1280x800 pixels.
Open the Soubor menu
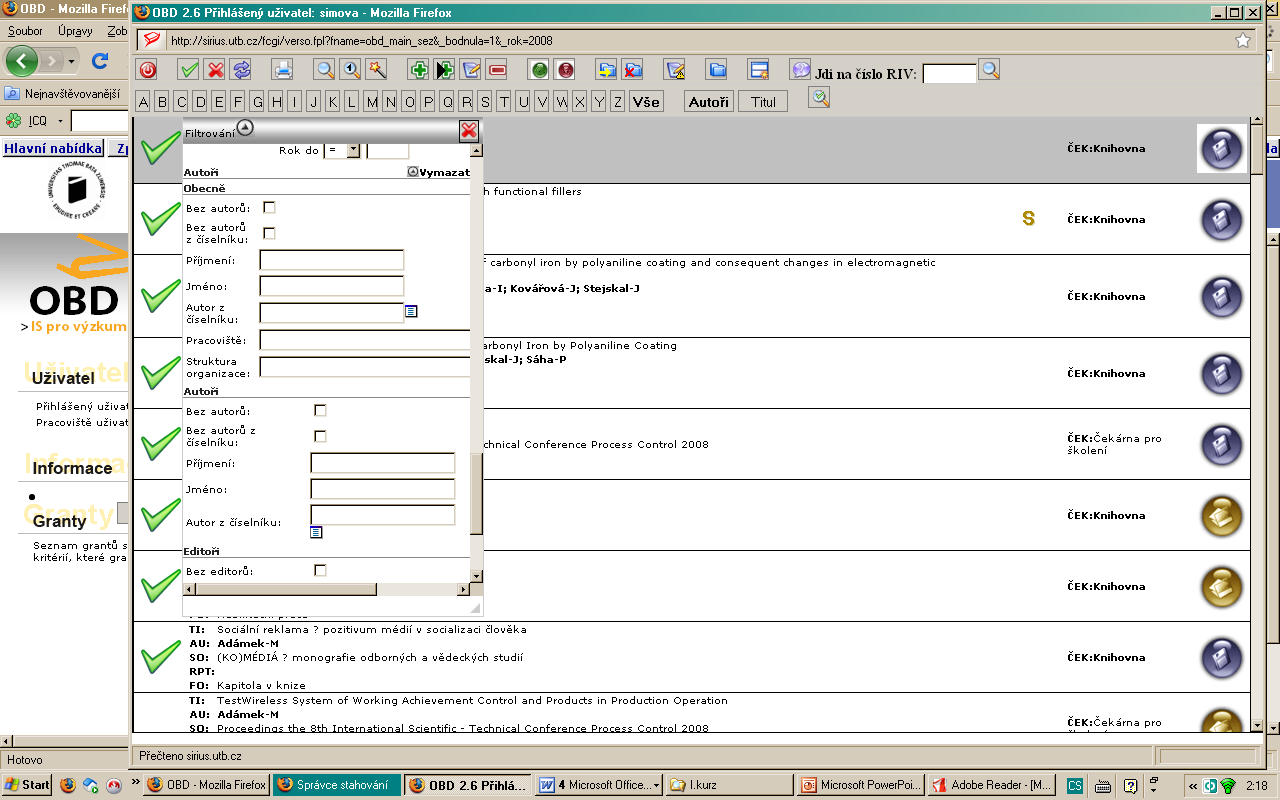25,31
